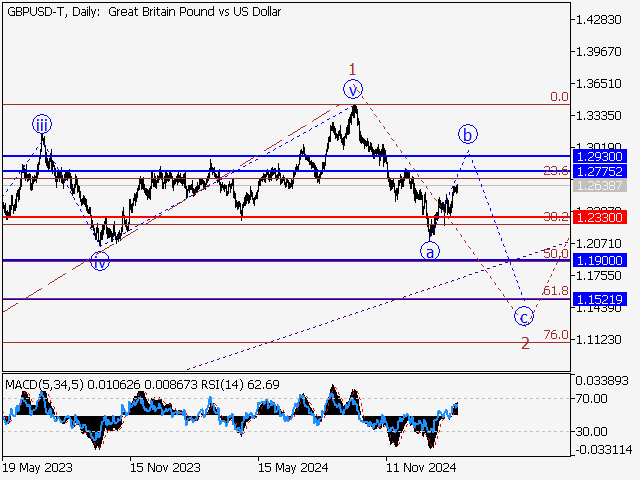Click the 1.27752 blue price level tag
Screen dimensions: 640x480
click(x=600, y=172)
